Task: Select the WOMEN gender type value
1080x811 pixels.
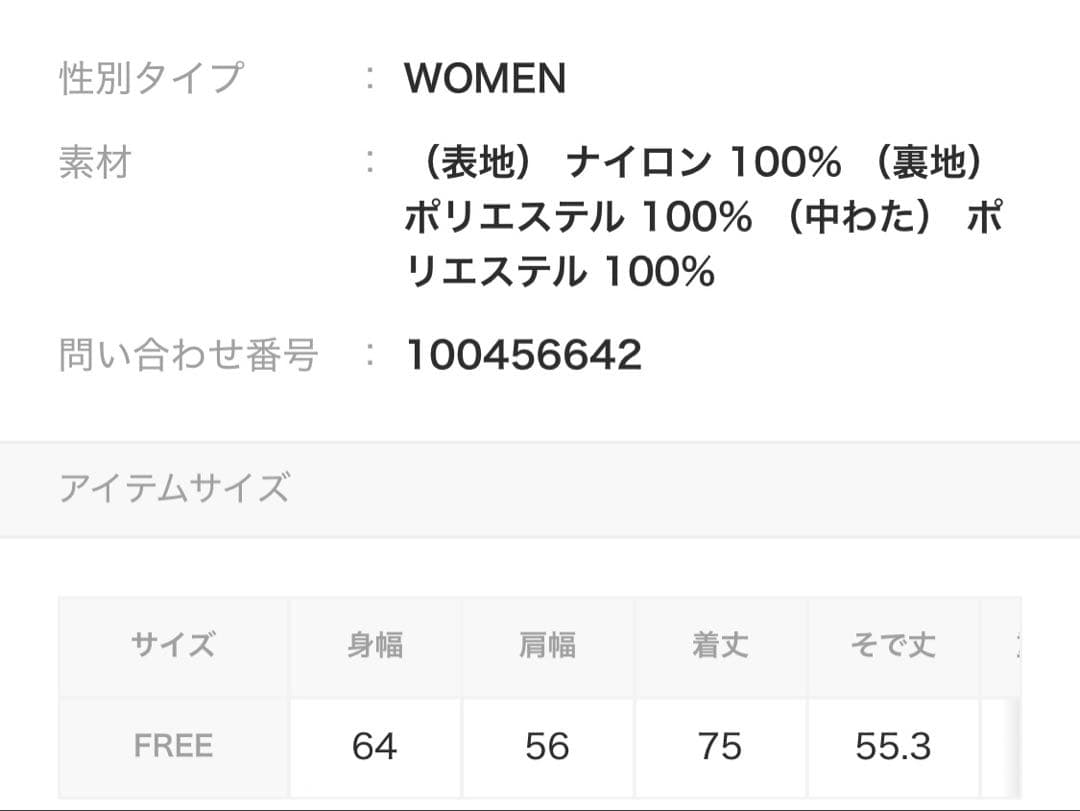Action: [x=485, y=78]
